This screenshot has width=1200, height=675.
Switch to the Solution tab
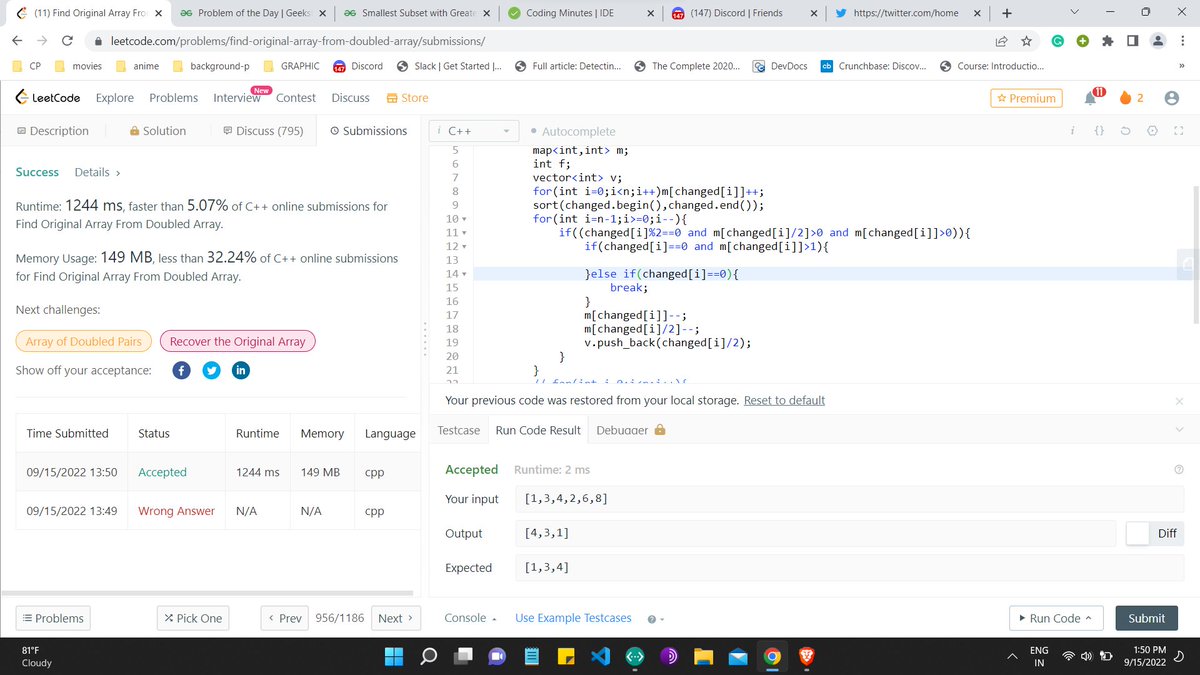(x=158, y=131)
